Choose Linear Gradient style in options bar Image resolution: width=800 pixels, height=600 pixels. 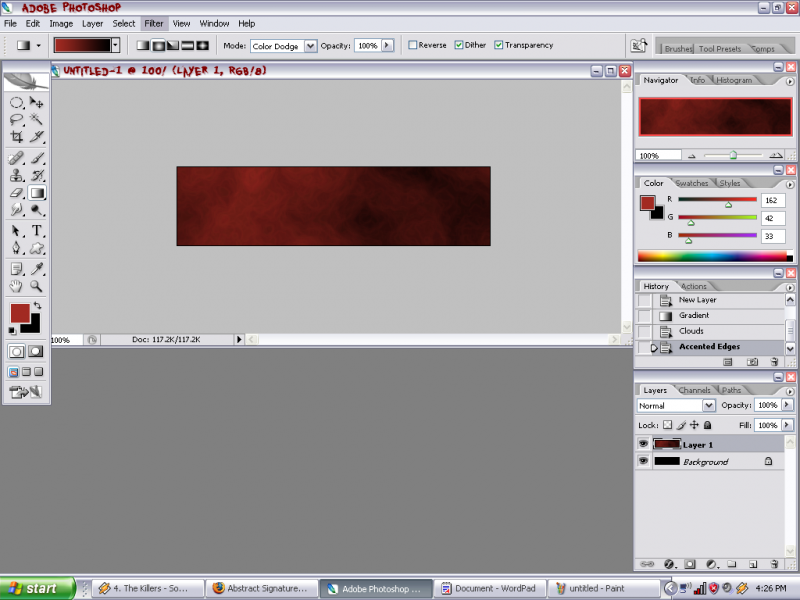coord(143,45)
